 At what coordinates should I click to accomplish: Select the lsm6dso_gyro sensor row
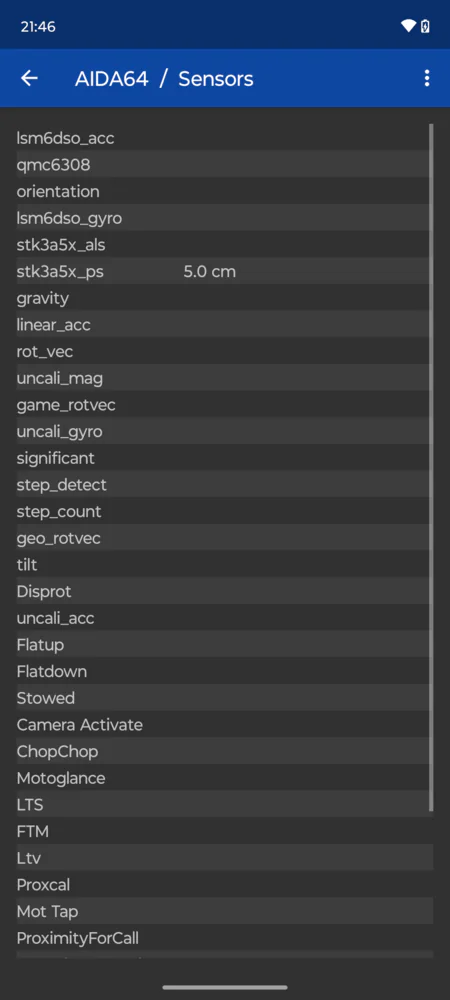click(x=225, y=218)
